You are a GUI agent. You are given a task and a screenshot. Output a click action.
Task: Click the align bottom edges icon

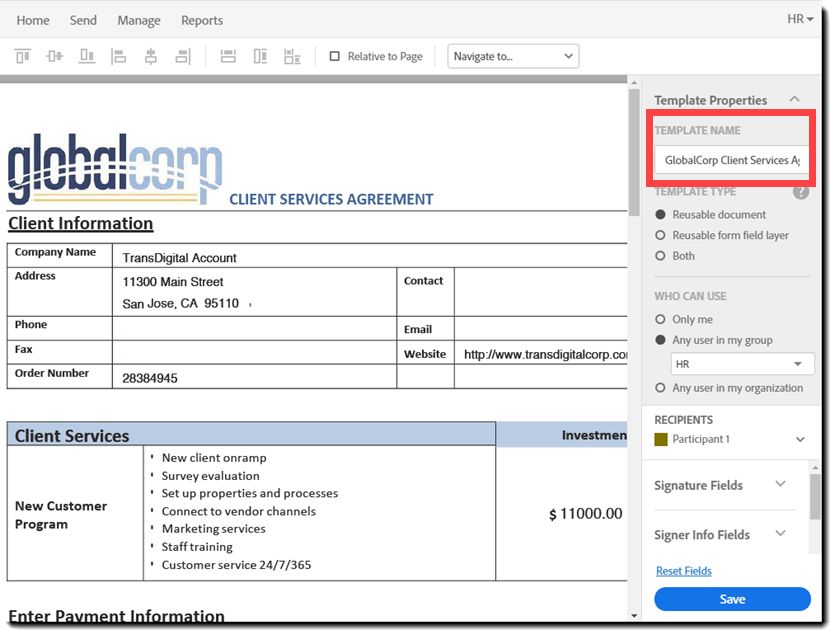point(87,56)
